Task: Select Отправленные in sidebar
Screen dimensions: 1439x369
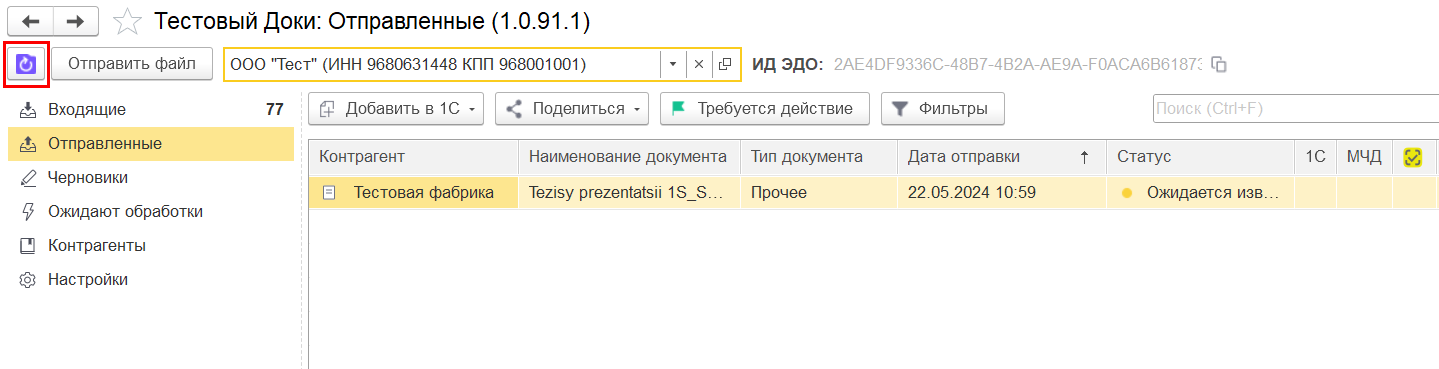Action: (x=150, y=144)
